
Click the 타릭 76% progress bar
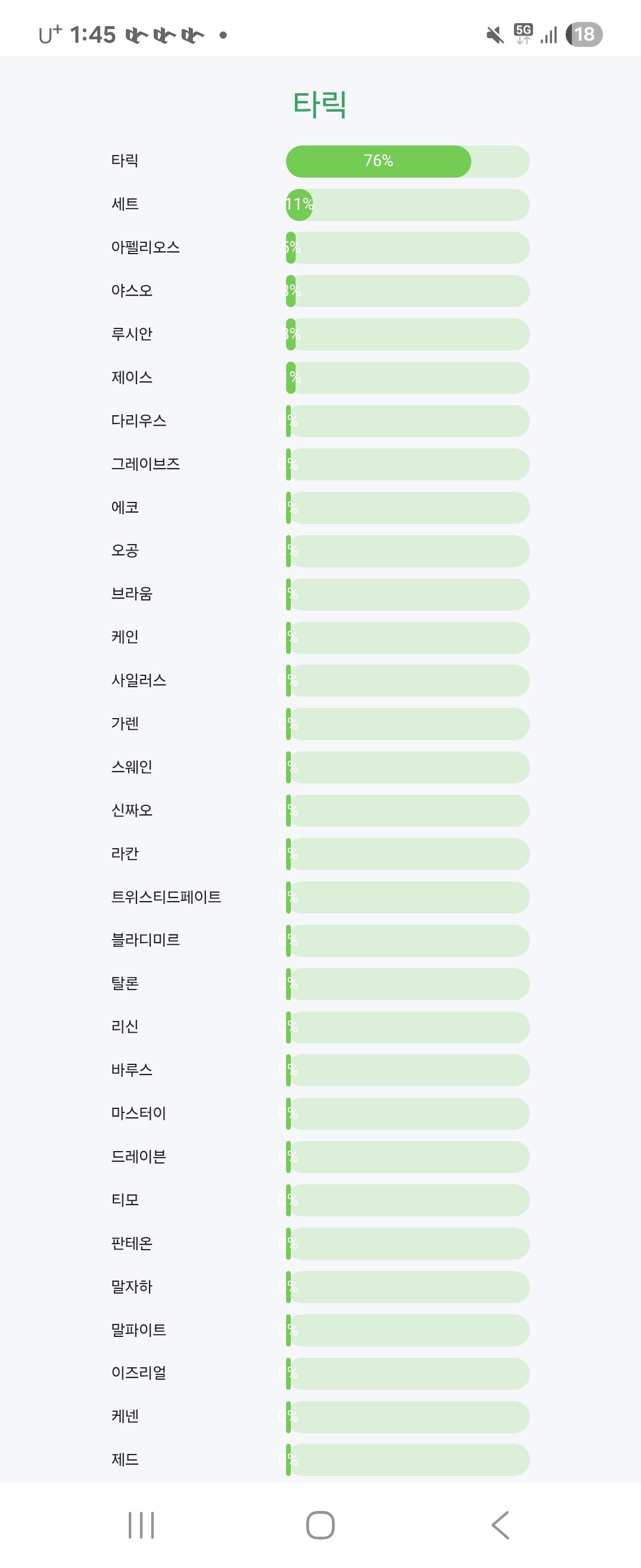[x=408, y=162]
